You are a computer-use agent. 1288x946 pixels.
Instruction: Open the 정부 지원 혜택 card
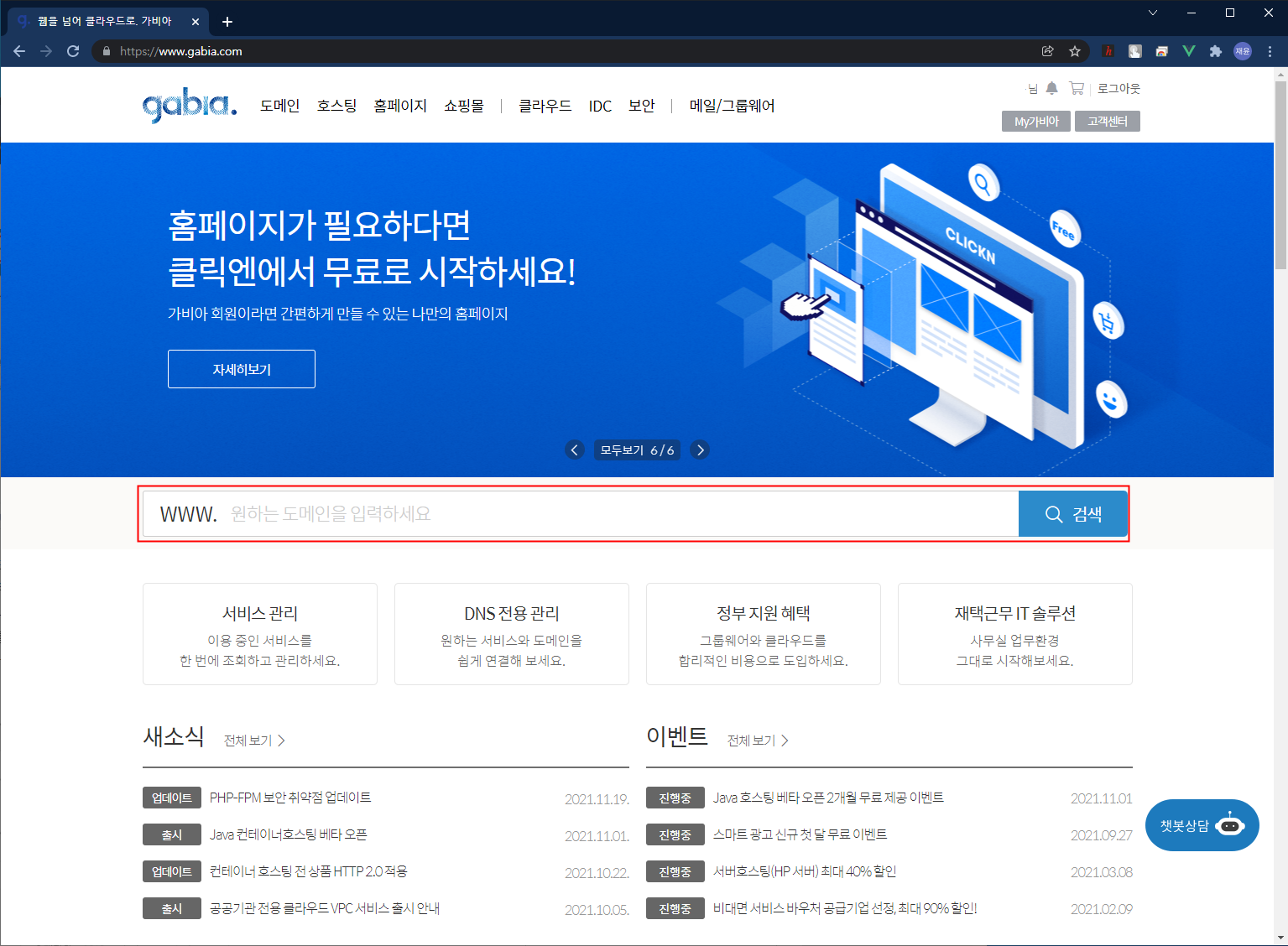(x=764, y=634)
